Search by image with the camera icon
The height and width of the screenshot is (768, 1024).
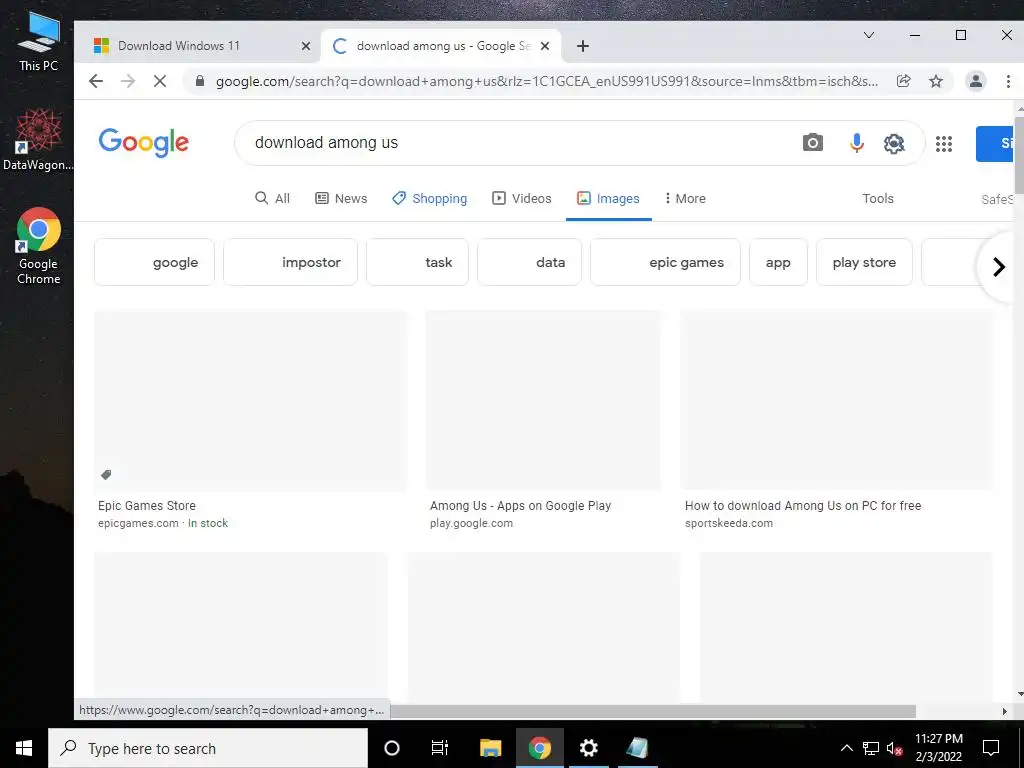812,142
